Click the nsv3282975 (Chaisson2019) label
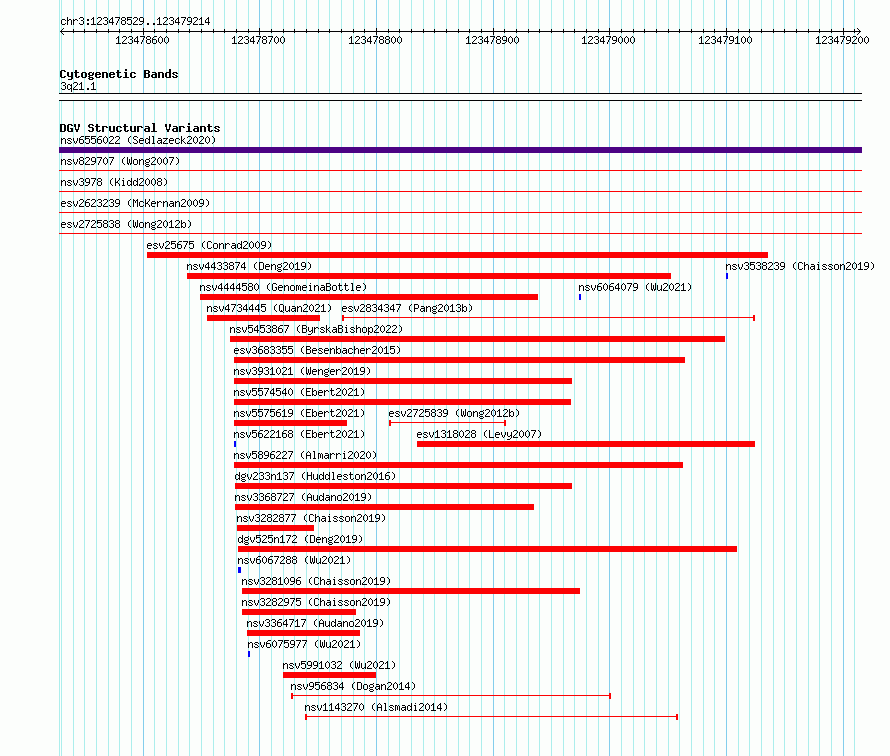This screenshot has width=890, height=756. click(316, 602)
